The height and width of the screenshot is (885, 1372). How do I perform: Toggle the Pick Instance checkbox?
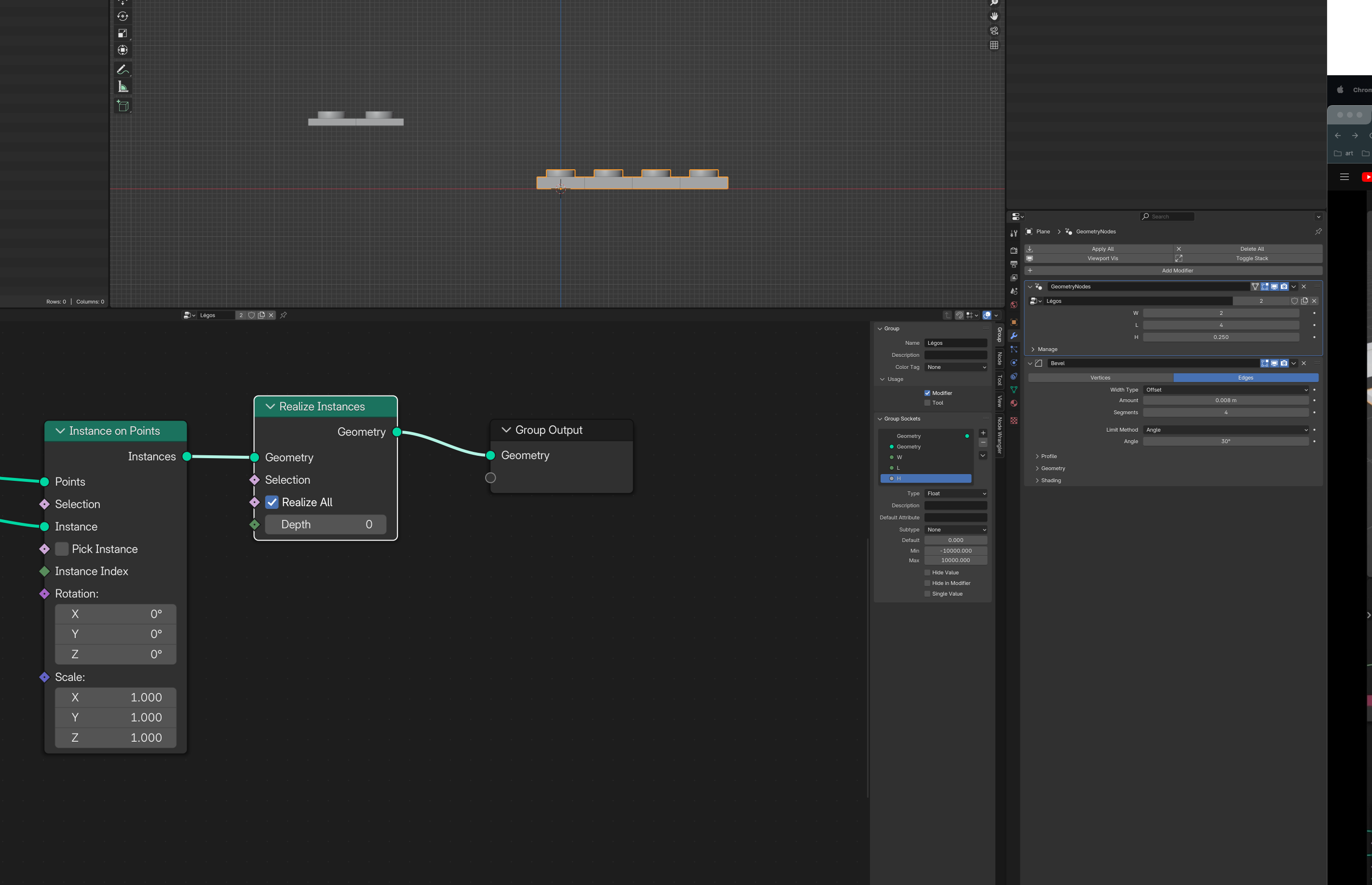(x=61, y=549)
